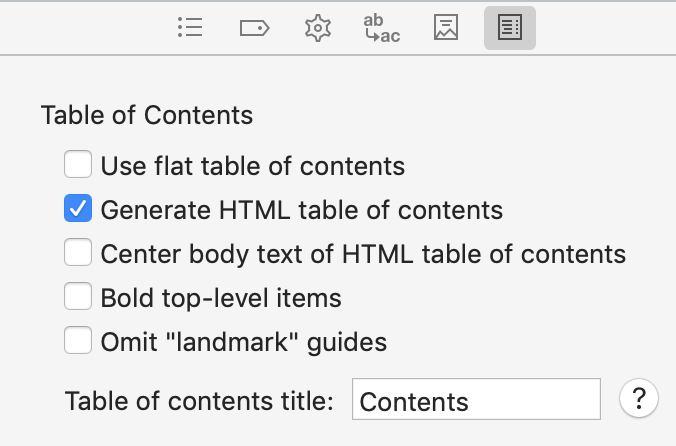Viewport: 676px width, 446px height.
Task: Click the "Generate HTML table of contents" label text
Action: [302, 210]
